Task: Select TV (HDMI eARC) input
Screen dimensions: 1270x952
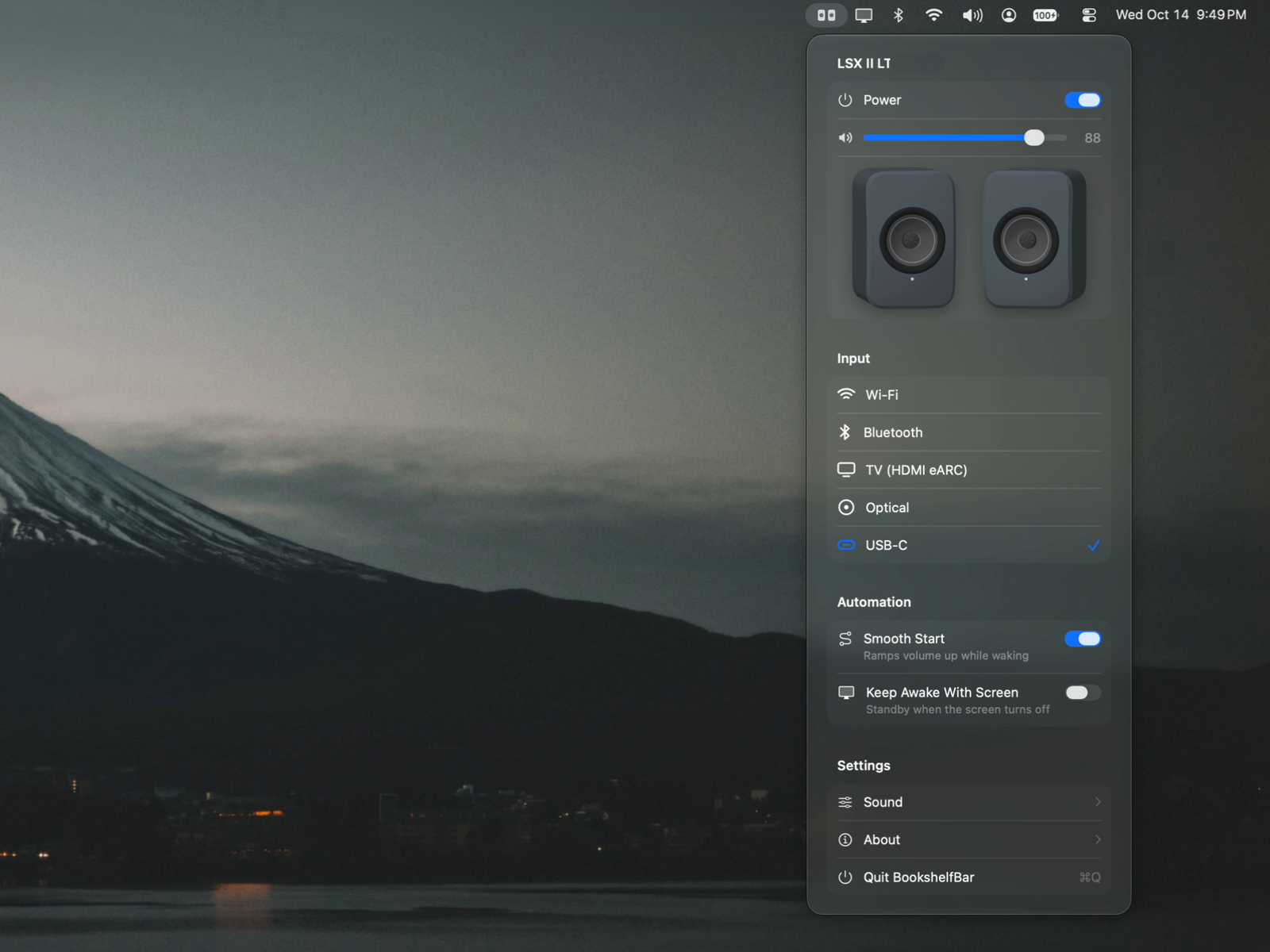Action: 968,470
